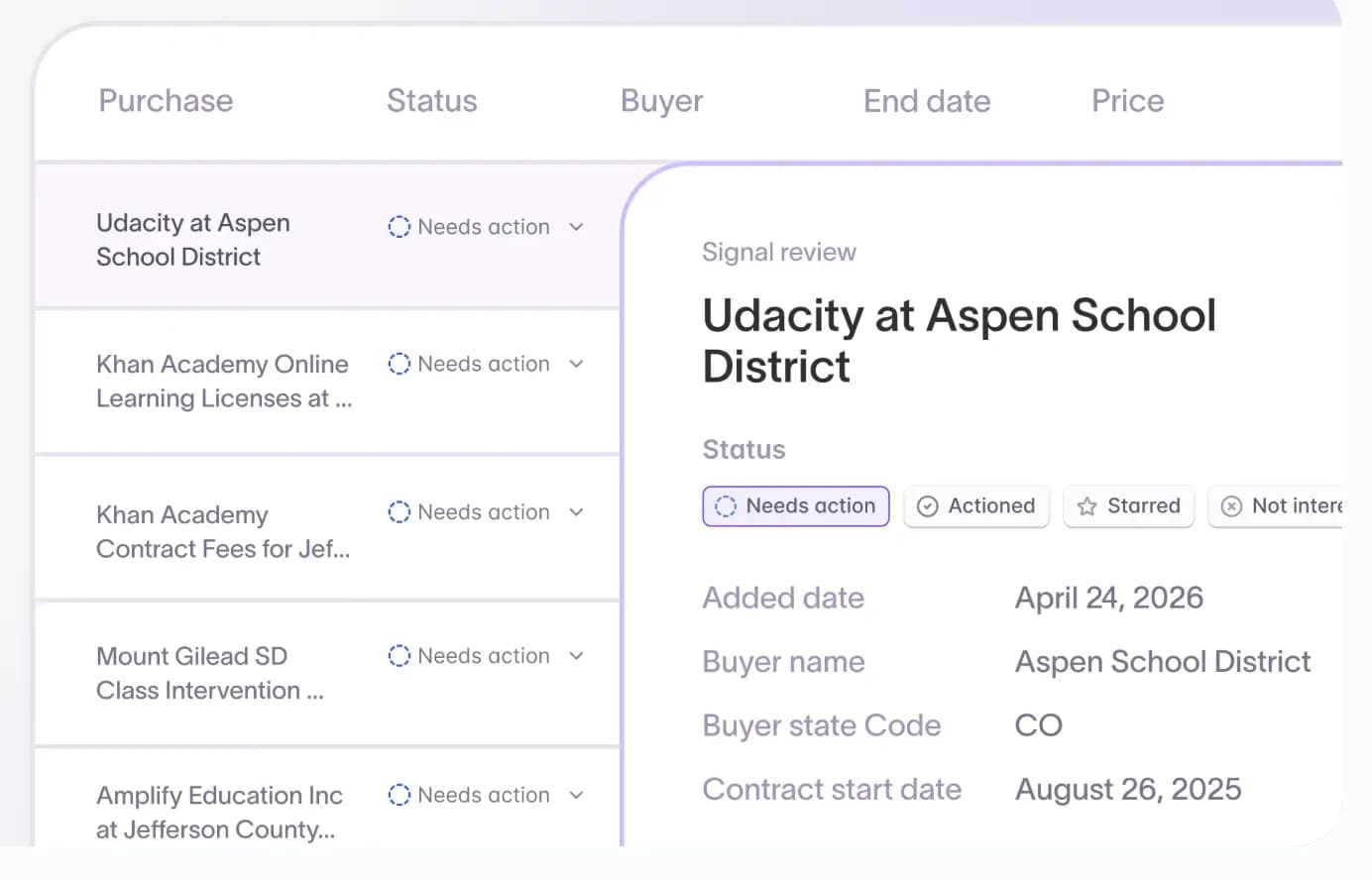Viewport: 1372px width, 880px height.
Task: Click the status icon on Amplify Education row
Action: (399, 795)
